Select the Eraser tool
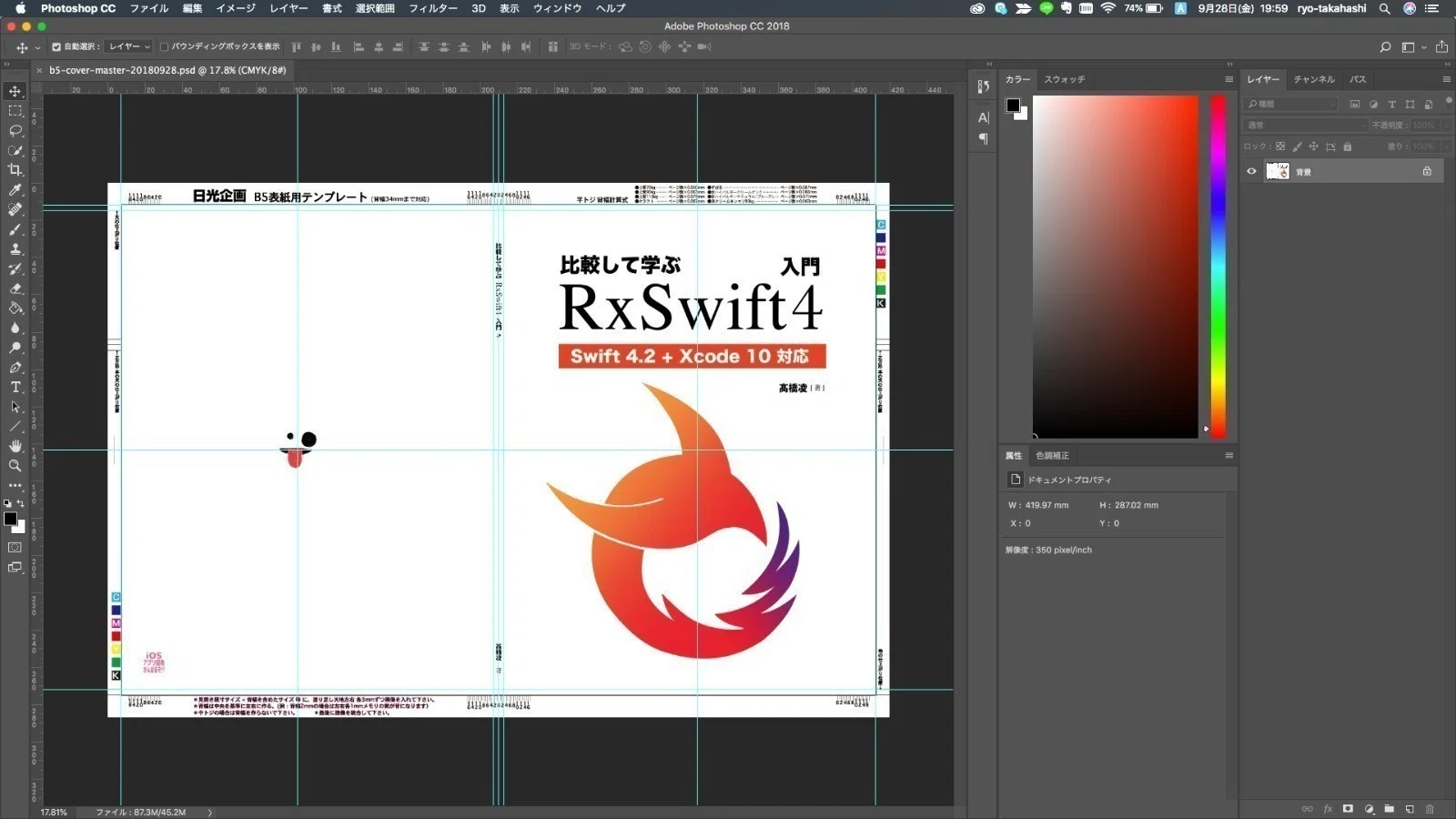The width and height of the screenshot is (1456, 819). click(15, 288)
